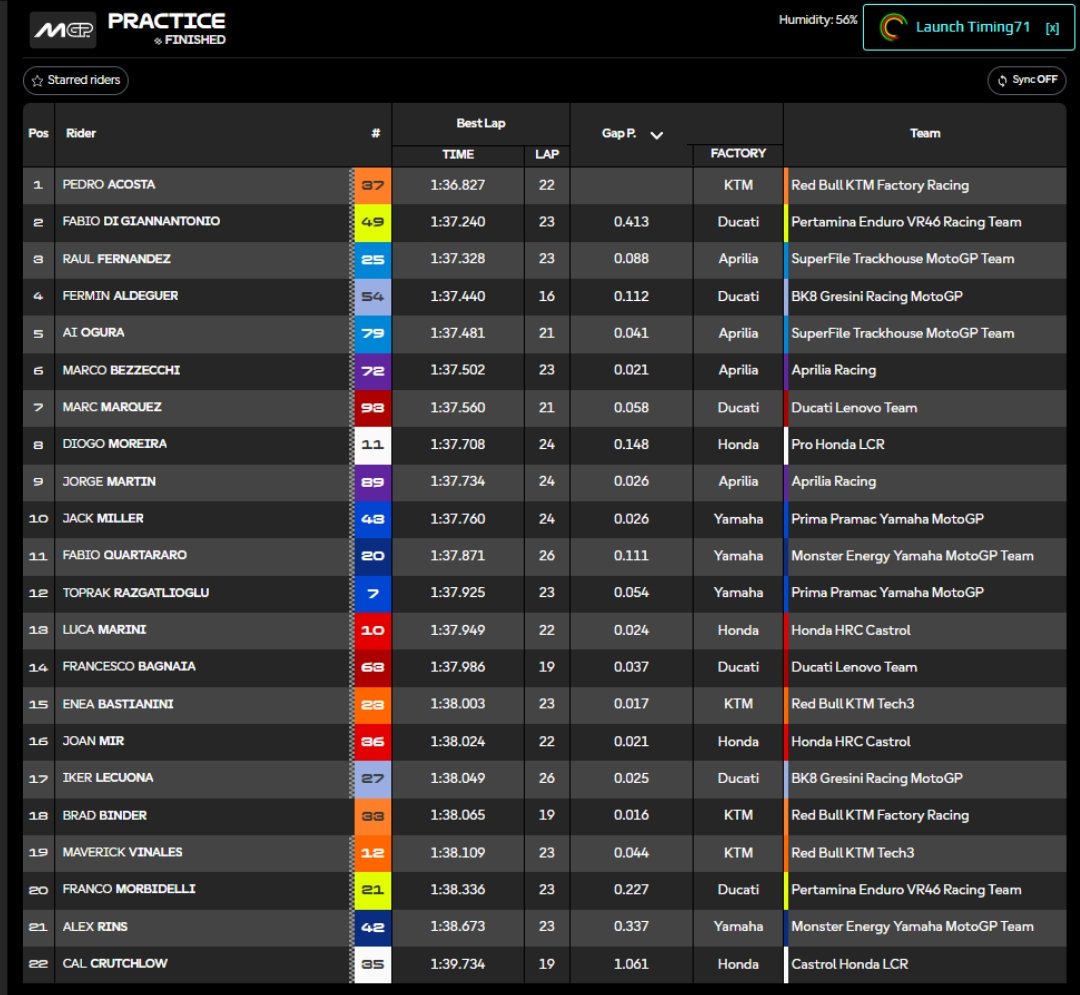Click the PRACTICE session title
The width and height of the screenshot is (1080, 995).
tap(167, 21)
